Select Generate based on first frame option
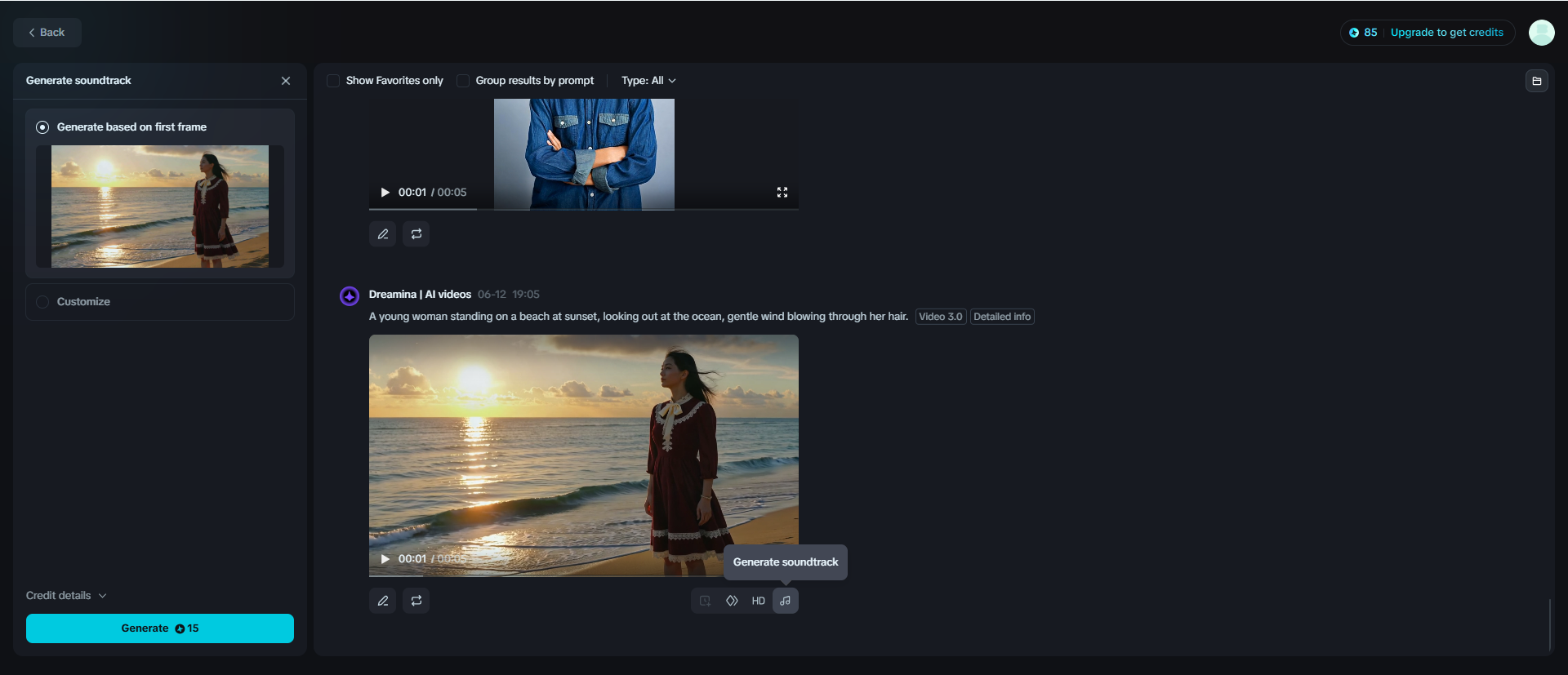The image size is (1568, 675). point(42,127)
